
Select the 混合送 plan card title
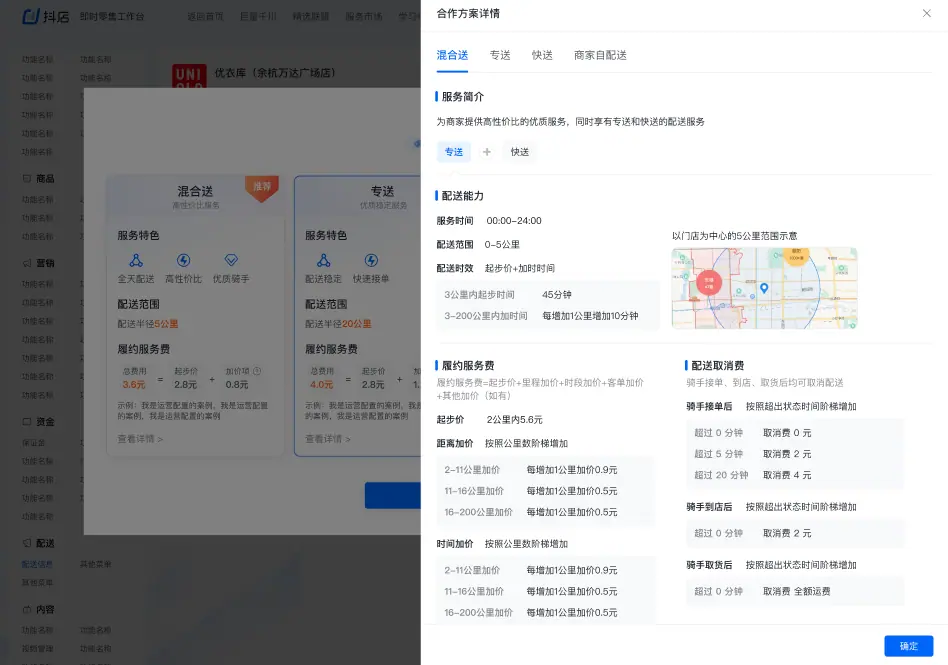pyautogui.click(x=195, y=192)
